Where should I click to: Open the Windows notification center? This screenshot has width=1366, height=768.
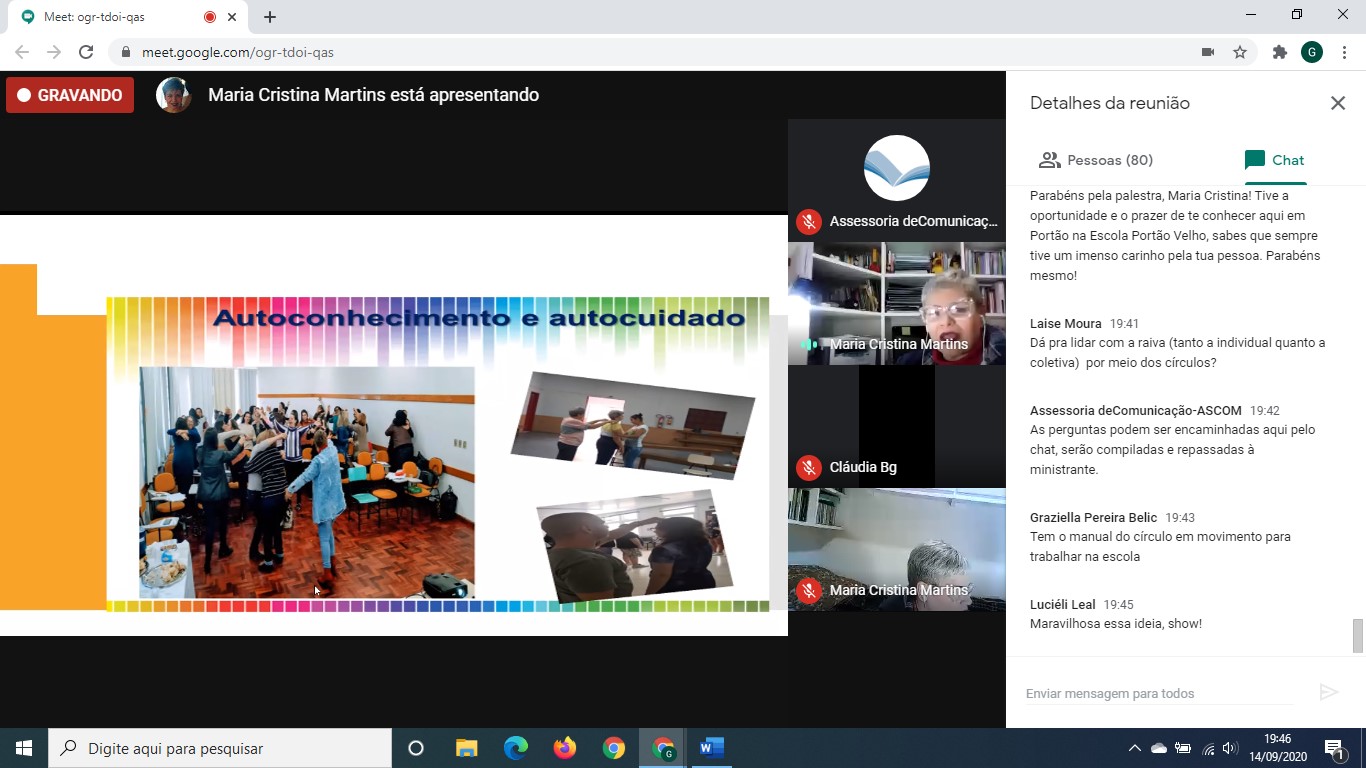point(1334,748)
